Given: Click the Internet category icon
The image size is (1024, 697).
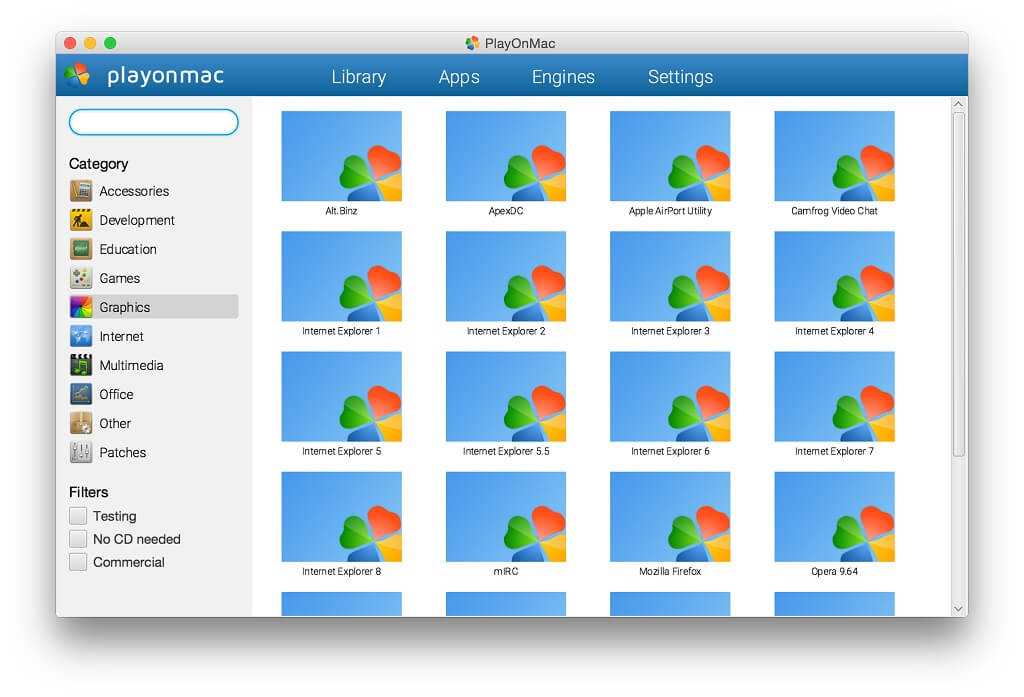Looking at the screenshot, I should 81,336.
